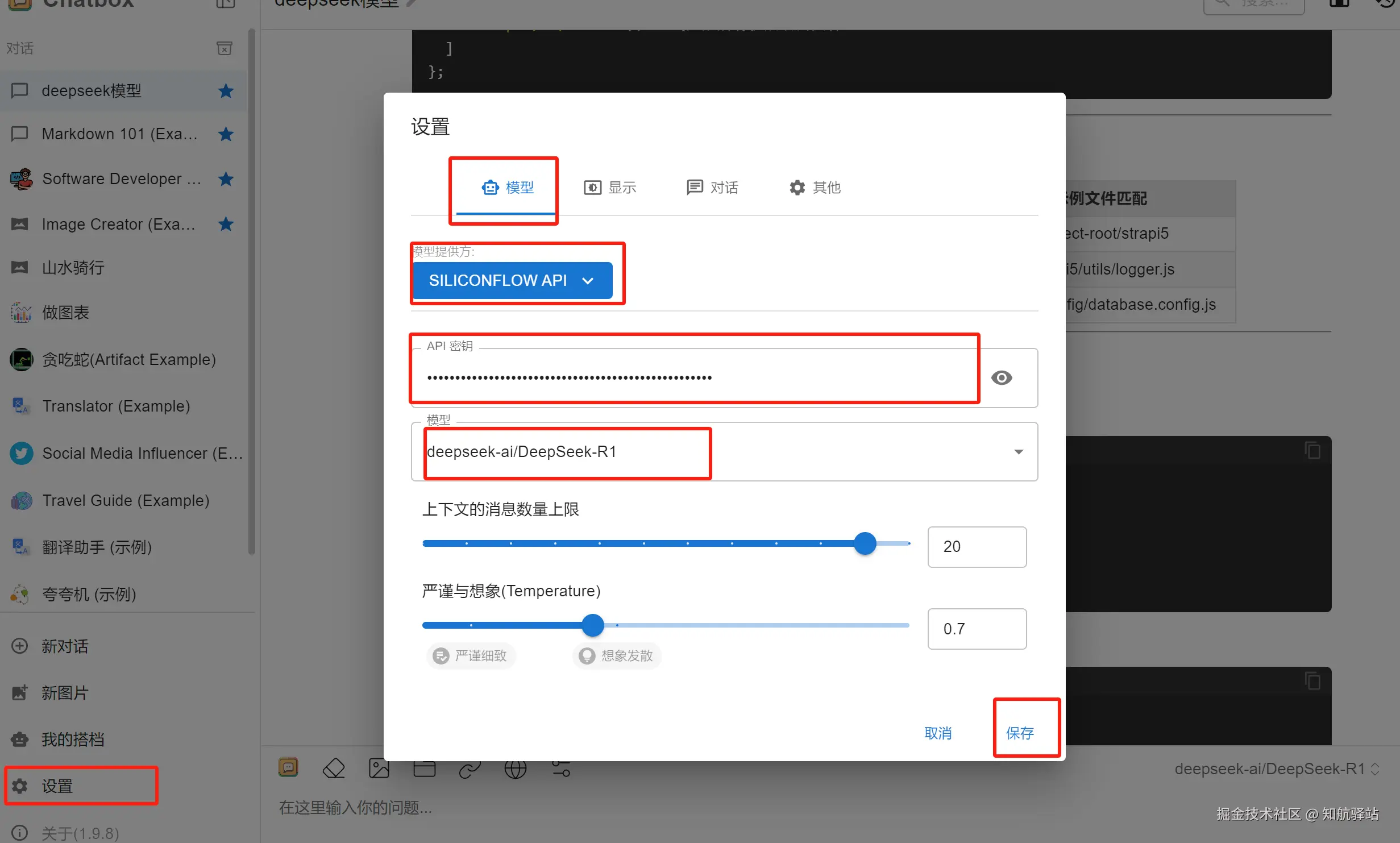Open 设置 from the sidebar
The image size is (1400, 843).
click(x=57, y=786)
